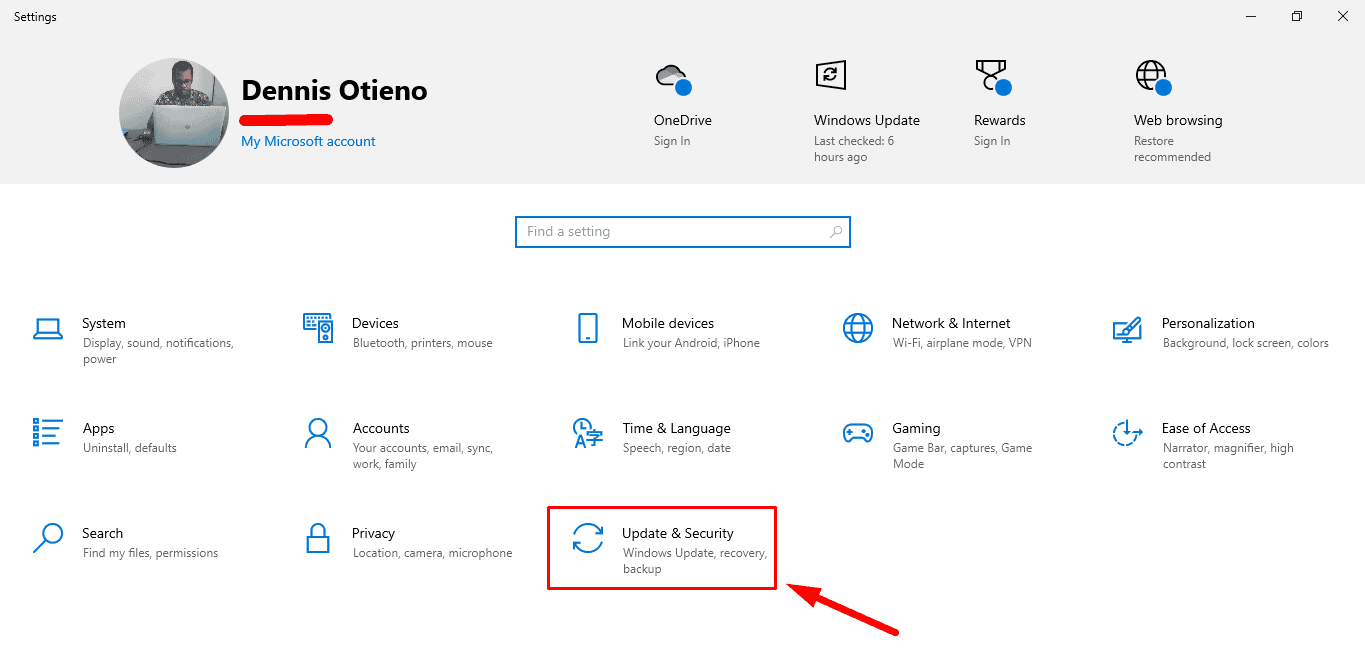The width and height of the screenshot is (1365, 665).
Task: Open the Personalization paintbrush icon
Action: [1127, 328]
